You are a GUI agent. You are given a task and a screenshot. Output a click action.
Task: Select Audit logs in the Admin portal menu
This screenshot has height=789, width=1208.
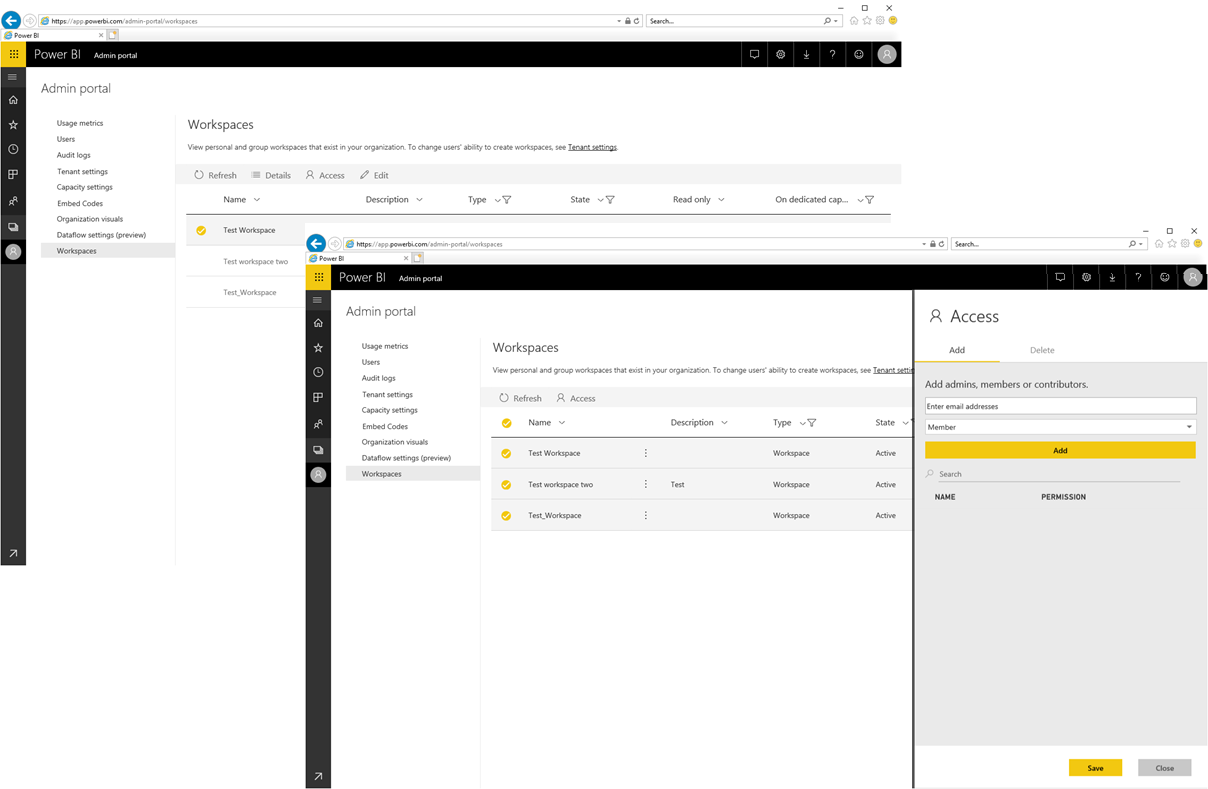tap(379, 377)
